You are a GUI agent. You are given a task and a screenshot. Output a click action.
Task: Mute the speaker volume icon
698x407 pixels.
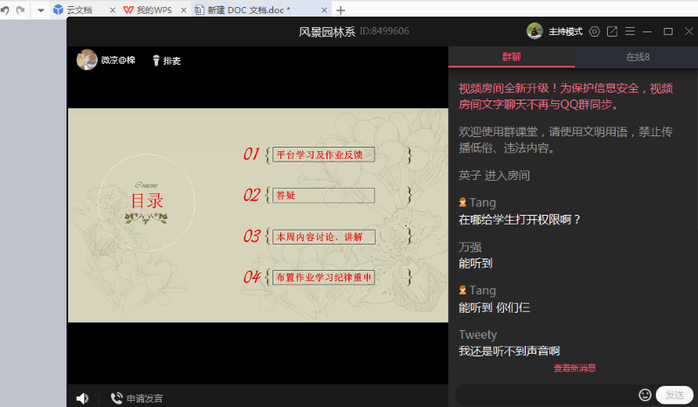pyautogui.click(x=82, y=398)
